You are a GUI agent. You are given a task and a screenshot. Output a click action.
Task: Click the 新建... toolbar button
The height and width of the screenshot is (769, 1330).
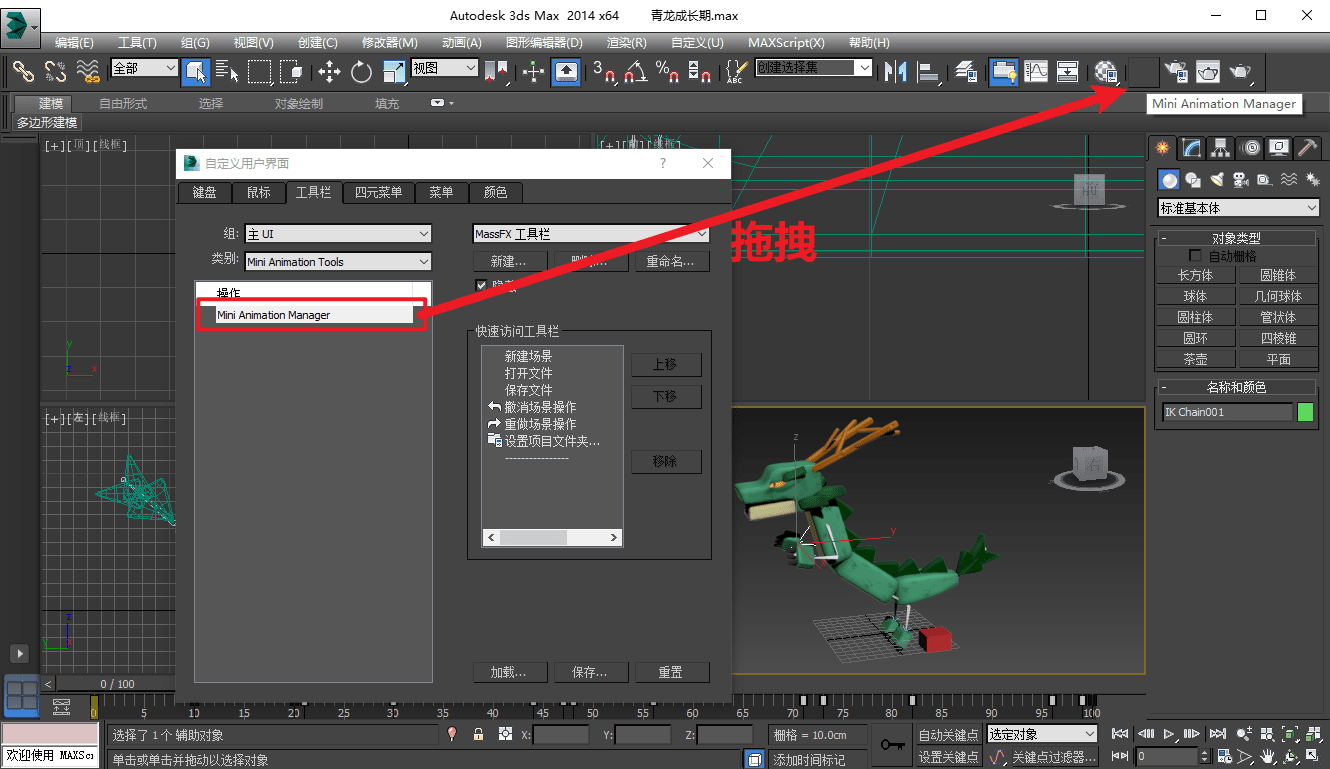pos(509,262)
